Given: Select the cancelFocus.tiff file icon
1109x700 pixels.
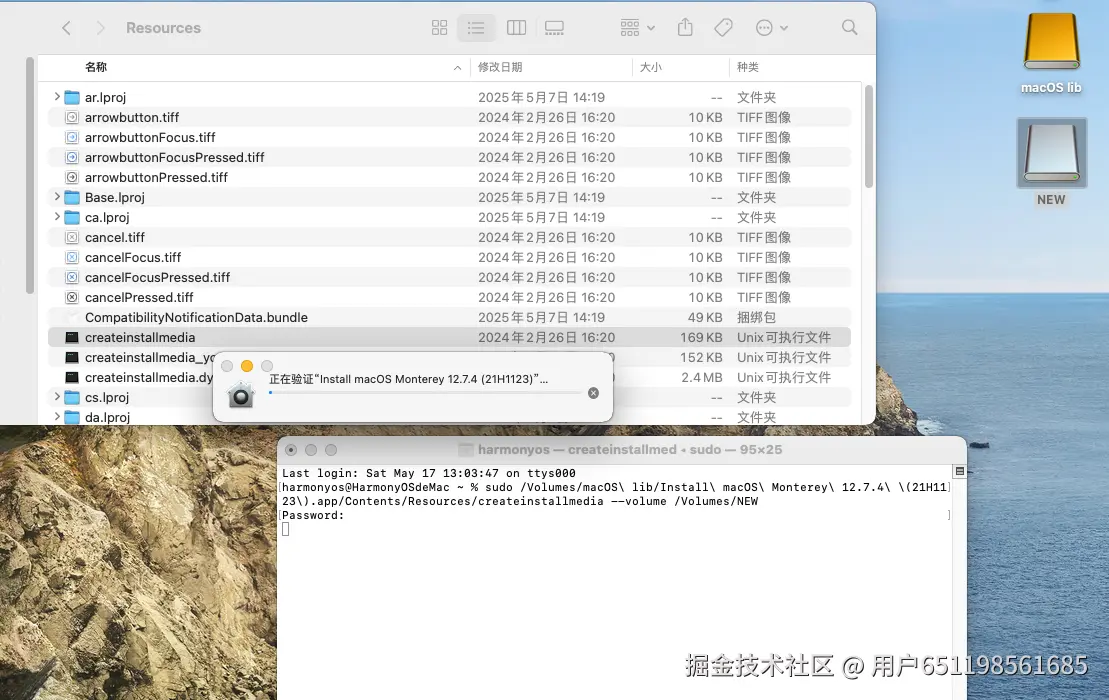Looking at the screenshot, I should (x=72, y=257).
